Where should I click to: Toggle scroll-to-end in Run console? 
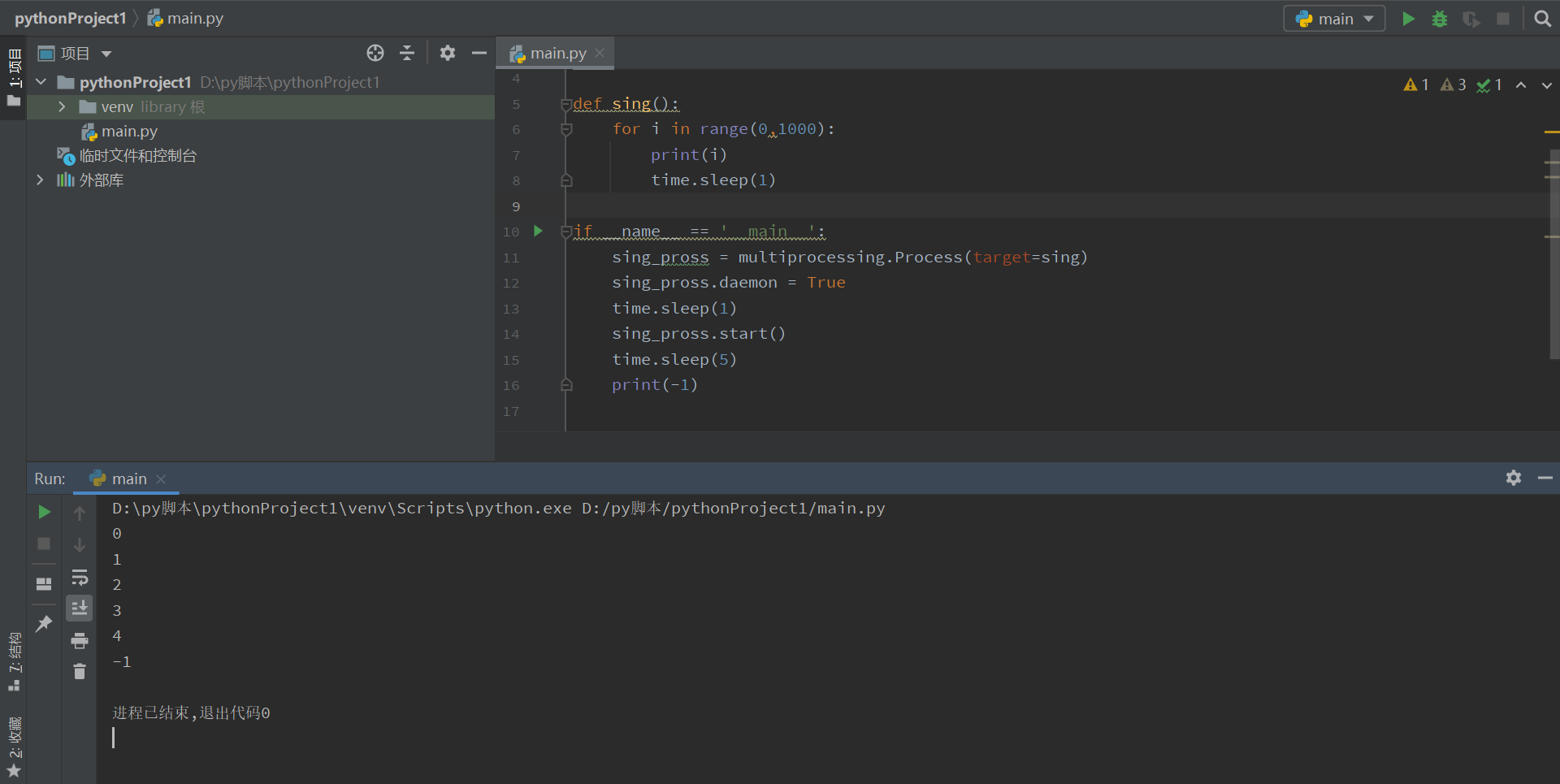[x=80, y=609]
